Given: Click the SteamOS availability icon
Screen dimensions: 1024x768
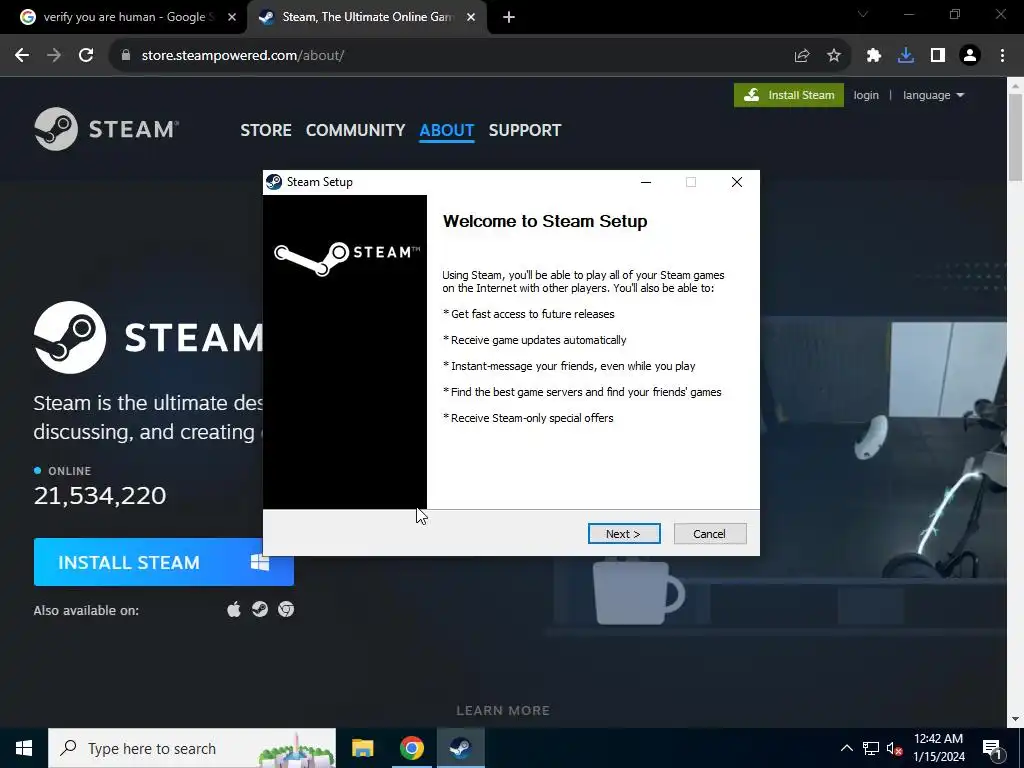Looking at the screenshot, I should [260, 609].
